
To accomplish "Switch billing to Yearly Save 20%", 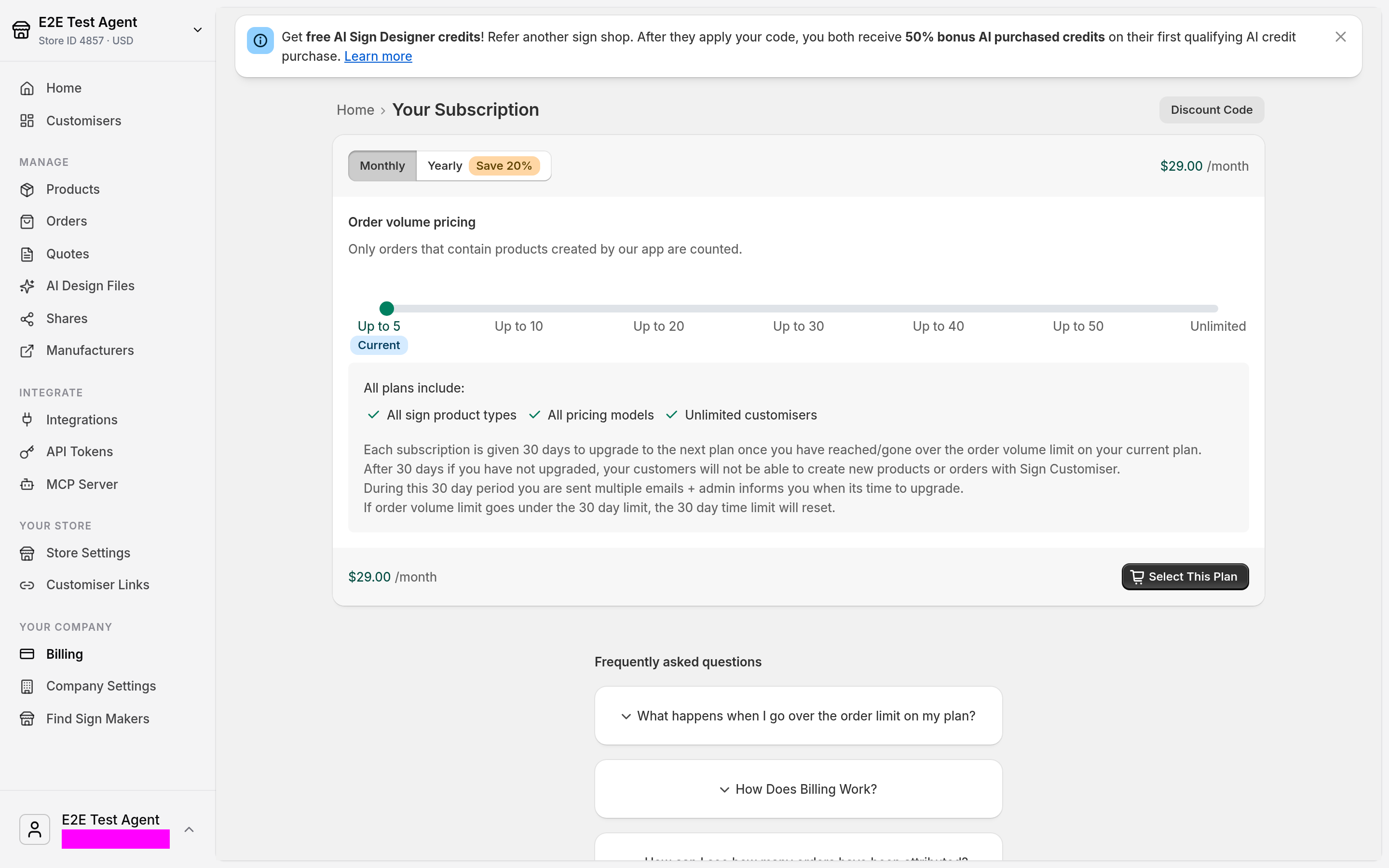I will (483, 166).
